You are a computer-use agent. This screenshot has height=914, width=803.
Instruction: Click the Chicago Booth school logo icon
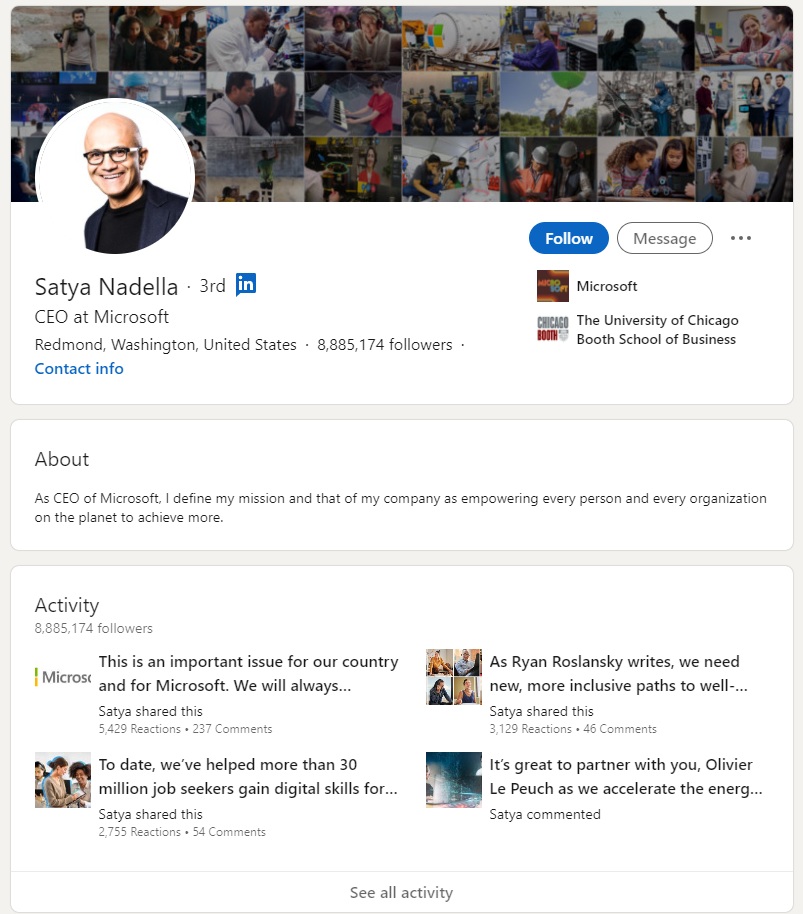click(552, 329)
